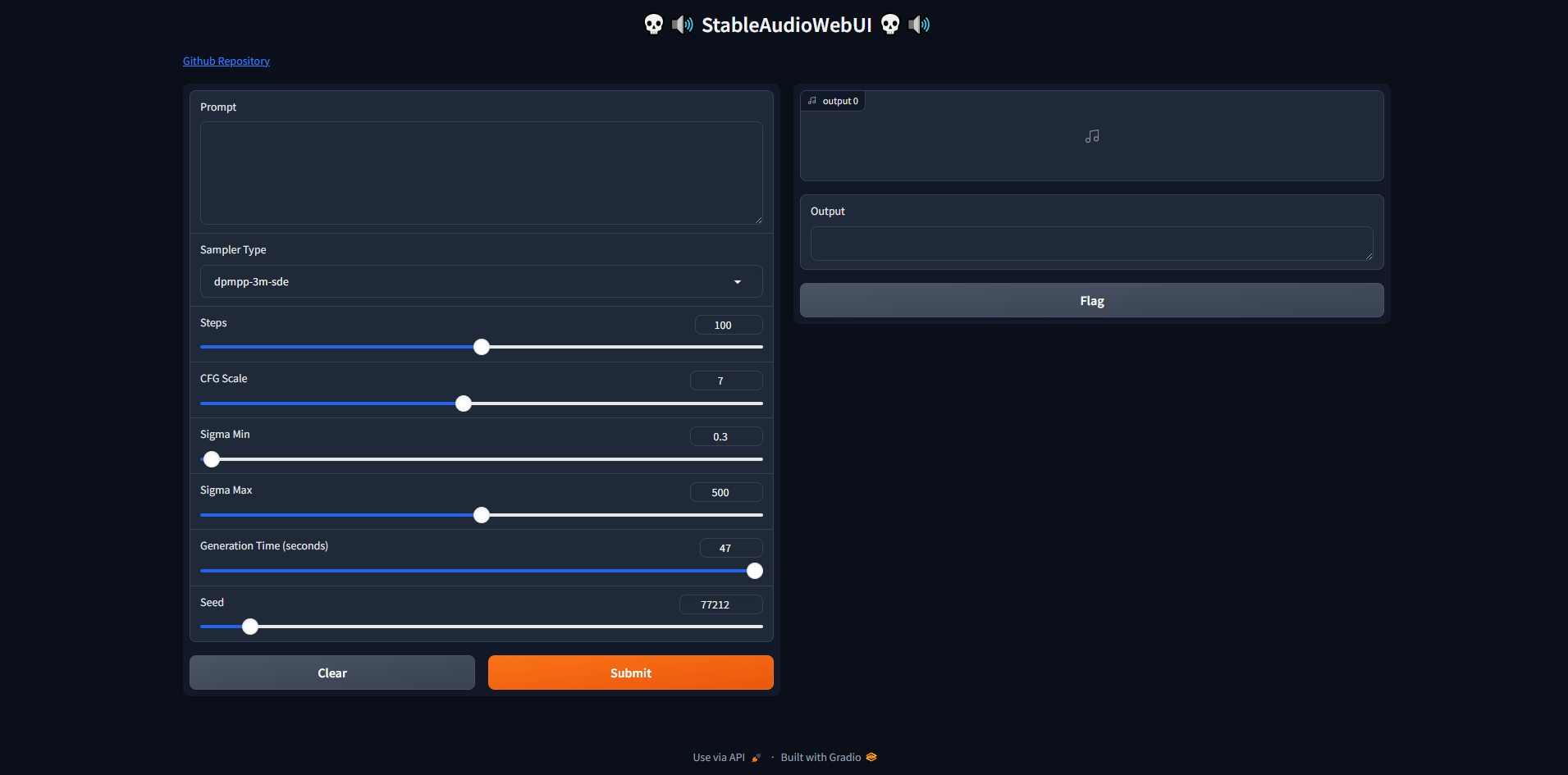Click the small music icon beside output 0 label

coord(812,101)
